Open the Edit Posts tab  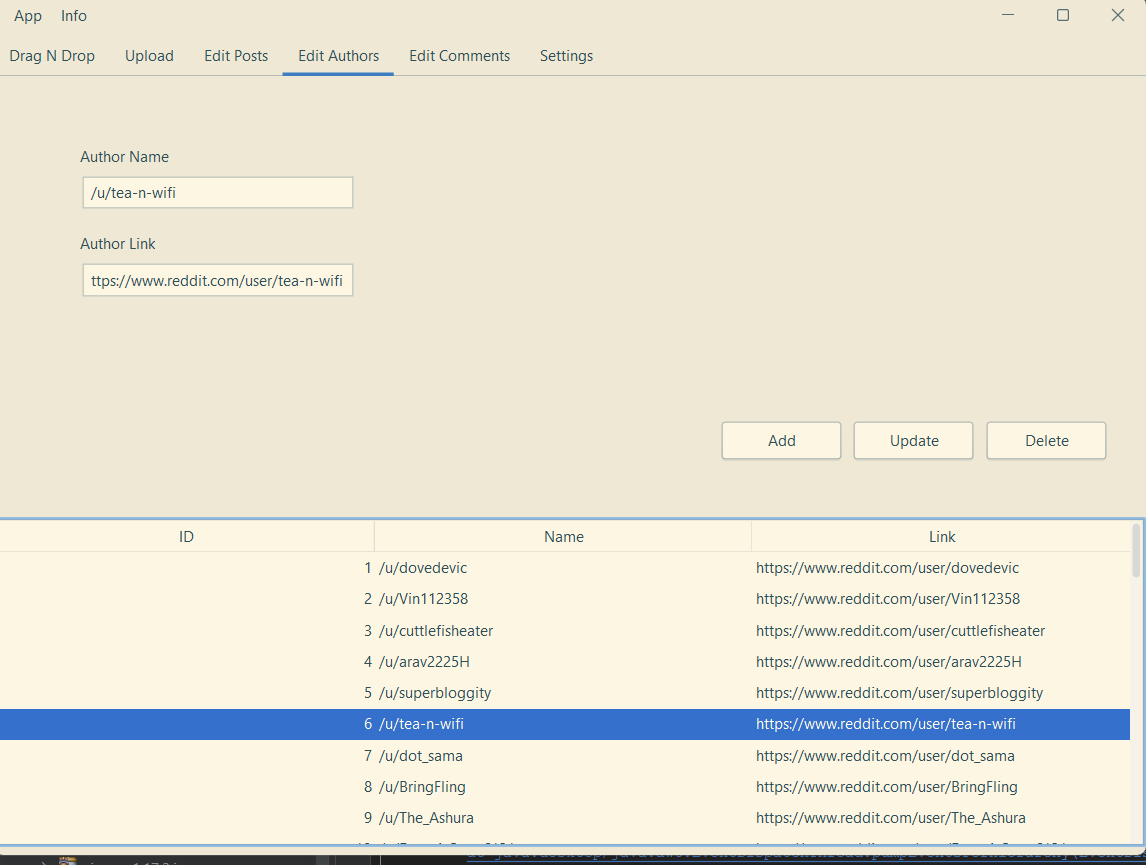236,56
